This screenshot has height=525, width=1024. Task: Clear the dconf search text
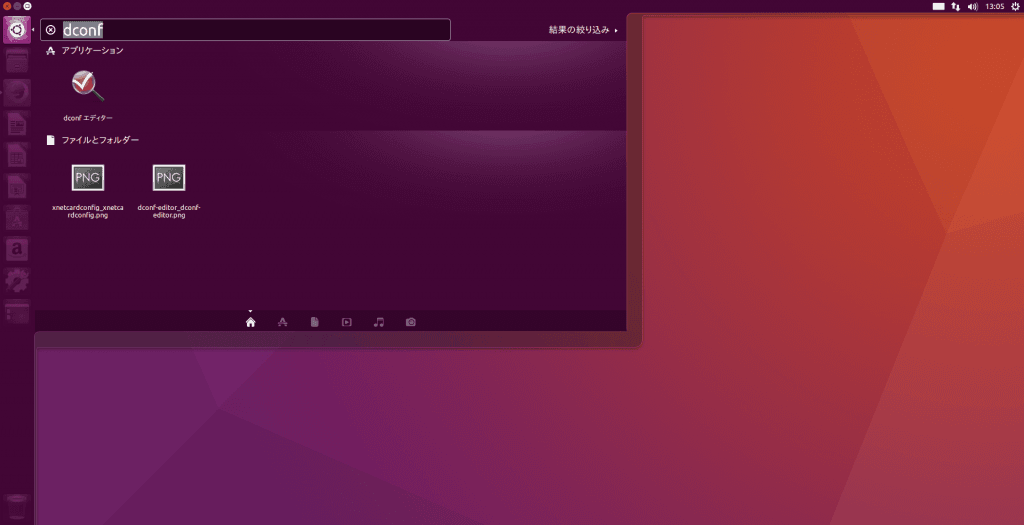click(x=51, y=29)
